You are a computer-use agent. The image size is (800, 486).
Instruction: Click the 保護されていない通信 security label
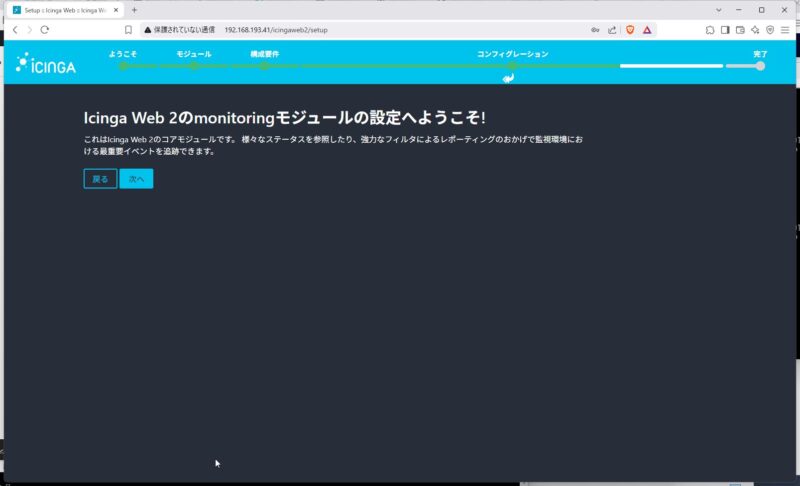pos(184,30)
